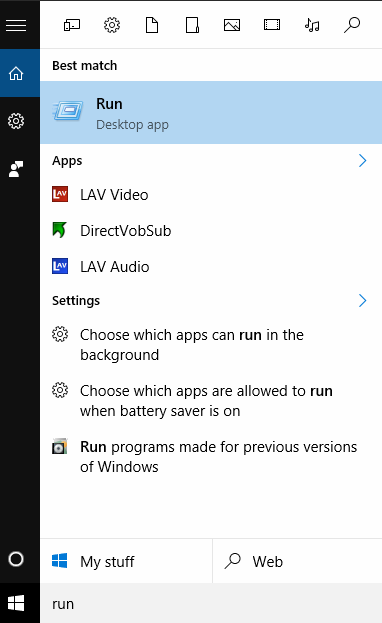
Task: Filter results by Apps icon
Action: click(x=72, y=25)
